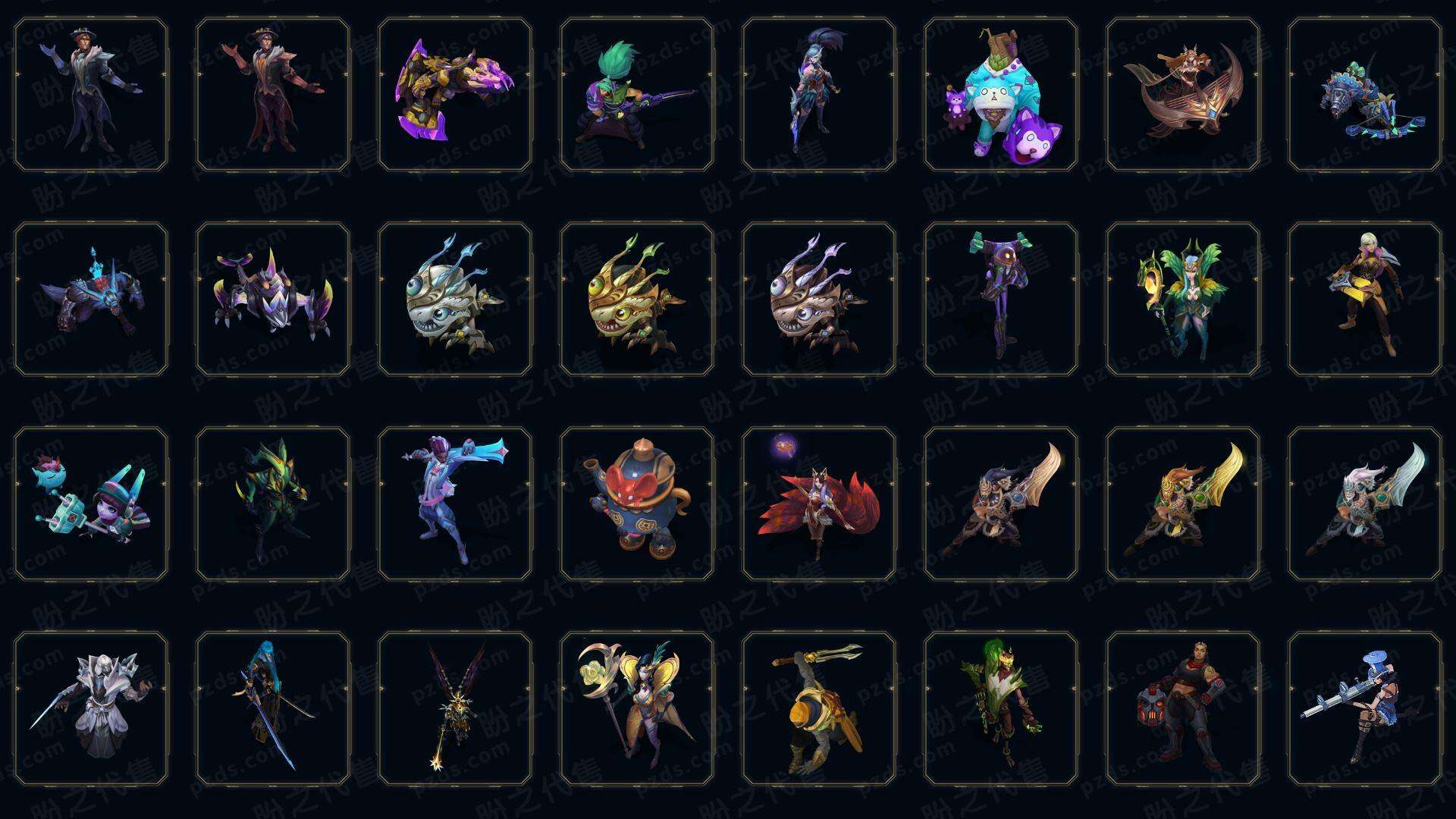
Task: Open the blue dancer with giant scissors
Action: point(455,504)
